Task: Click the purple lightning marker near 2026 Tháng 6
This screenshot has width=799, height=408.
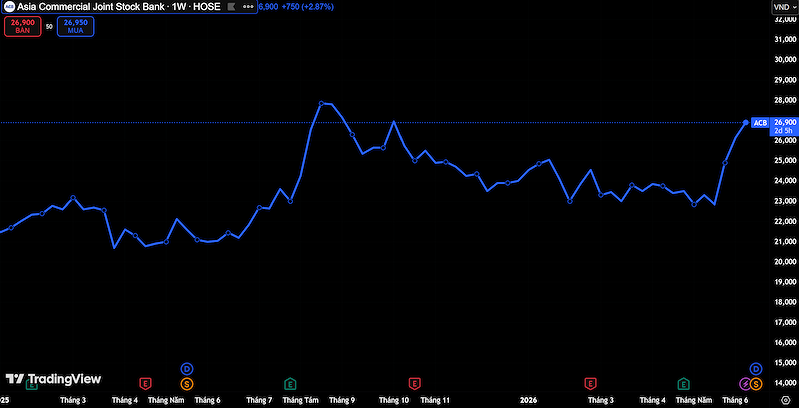Action: pos(744,383)
